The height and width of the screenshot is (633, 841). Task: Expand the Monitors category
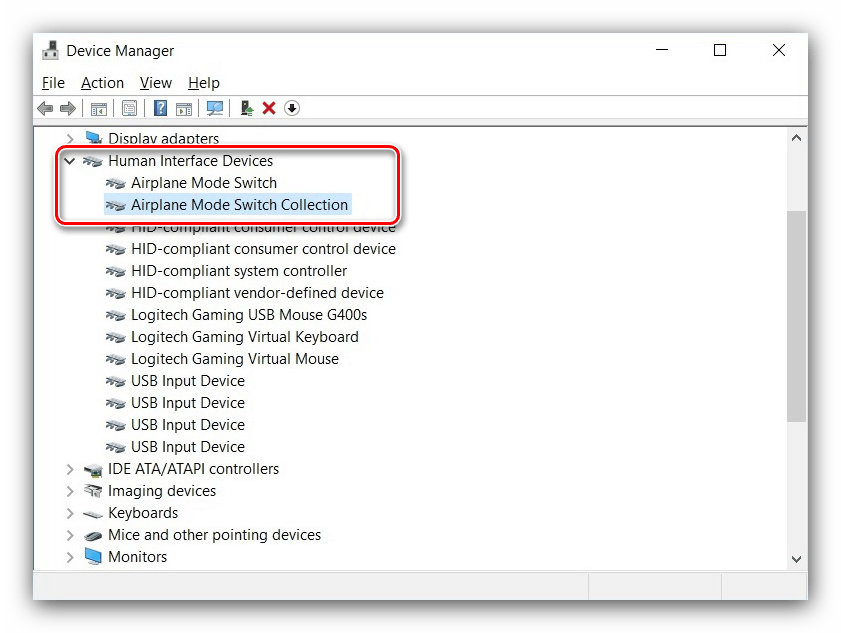pyautogui.click(x=70, y=557)
